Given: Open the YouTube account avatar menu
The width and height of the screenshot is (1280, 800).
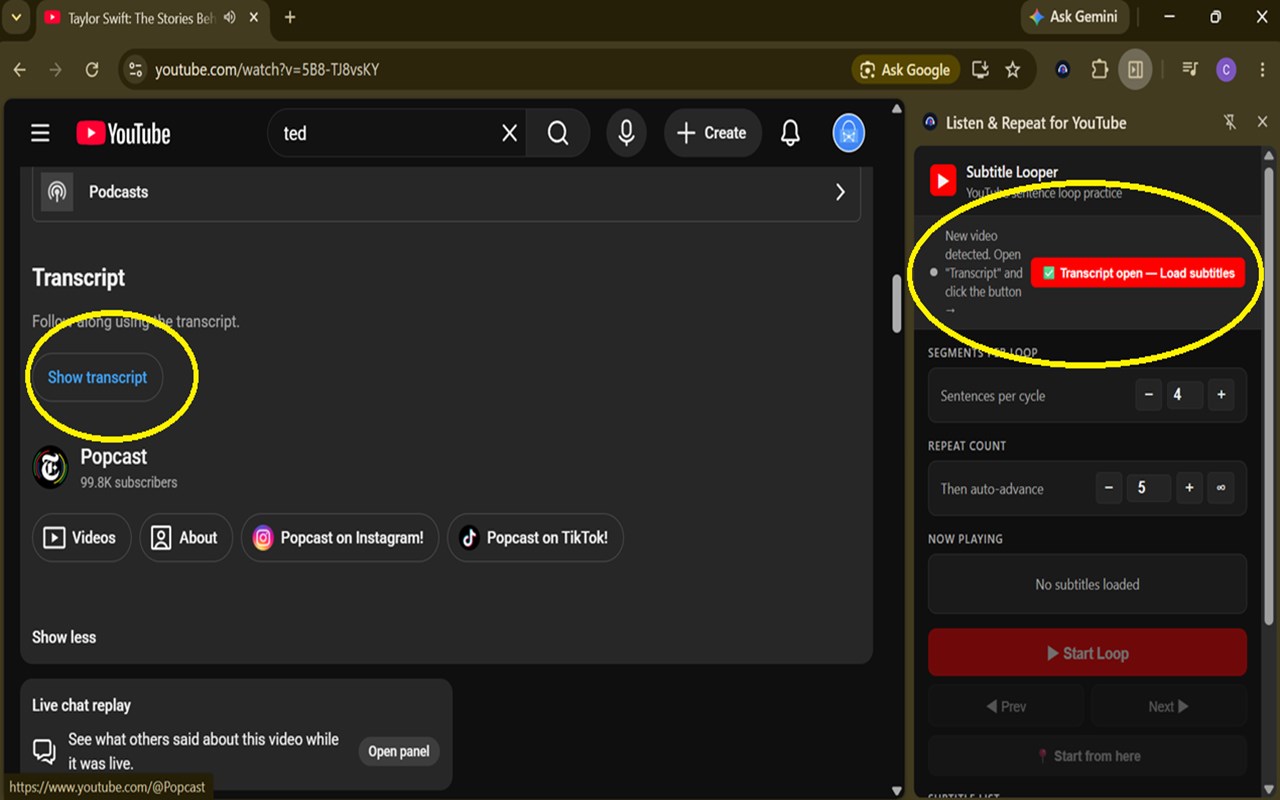Looking at the screenshot, I should (849, 133).
